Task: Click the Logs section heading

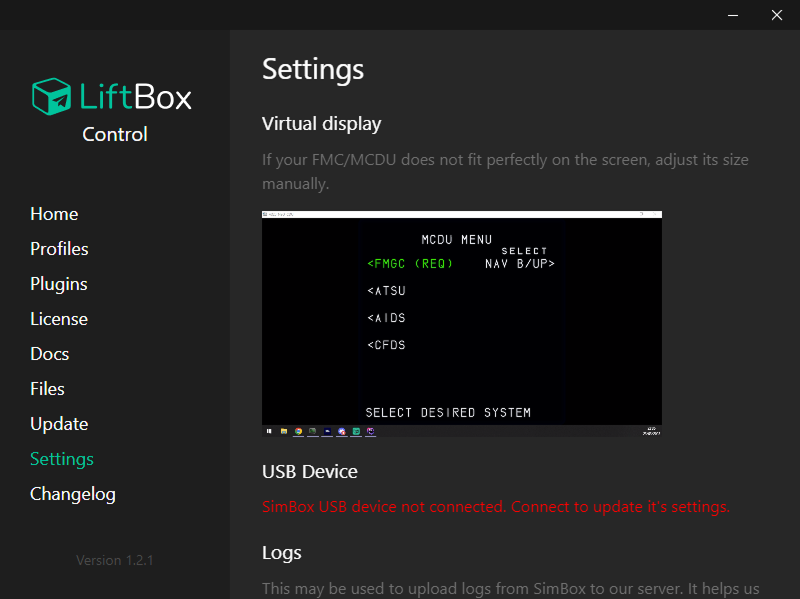Action: 282,554
